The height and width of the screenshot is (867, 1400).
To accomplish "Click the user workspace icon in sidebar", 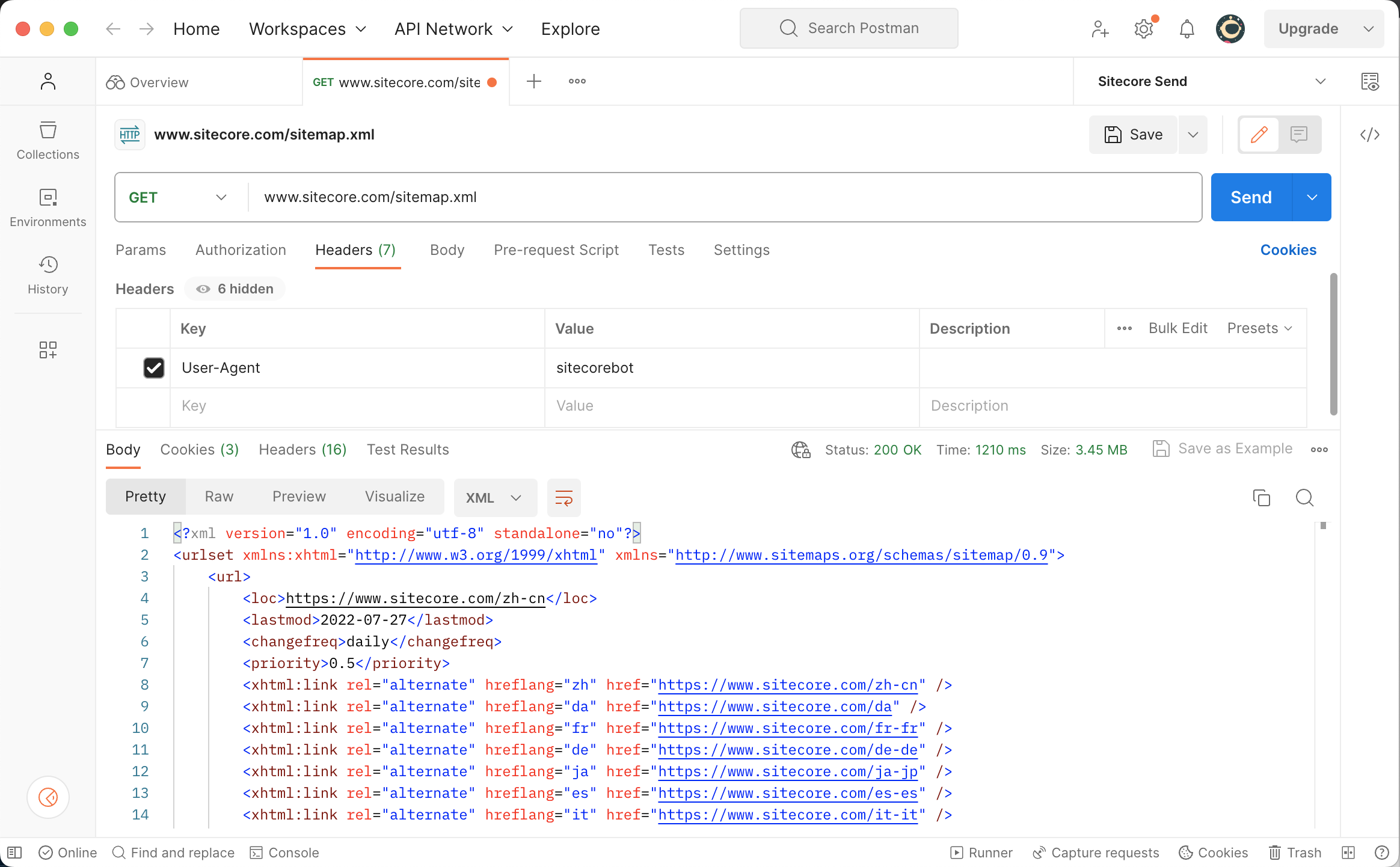I will tap(48, 81).
